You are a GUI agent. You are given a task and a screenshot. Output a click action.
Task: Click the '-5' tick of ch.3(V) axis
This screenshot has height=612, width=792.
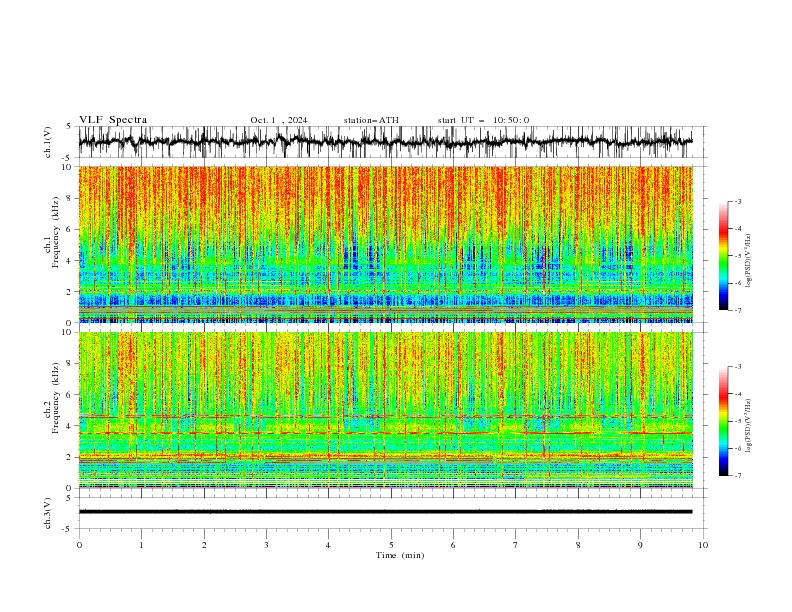pos(68,529)
